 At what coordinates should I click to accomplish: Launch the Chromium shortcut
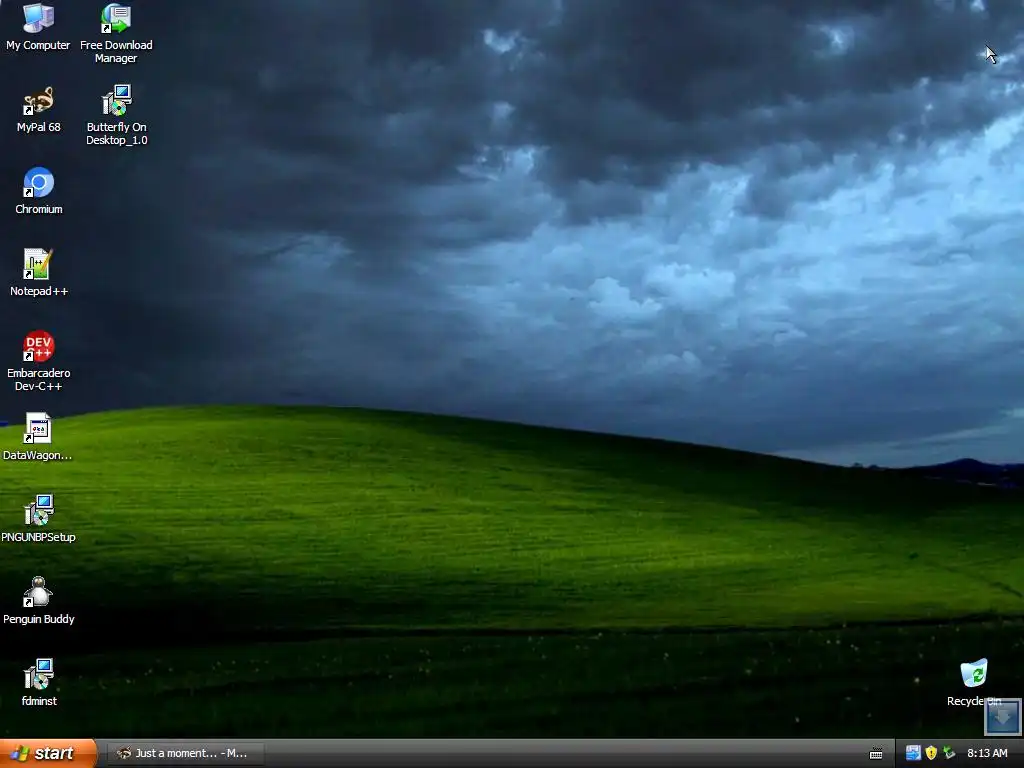pyautogui.click(x=39, y=191)
